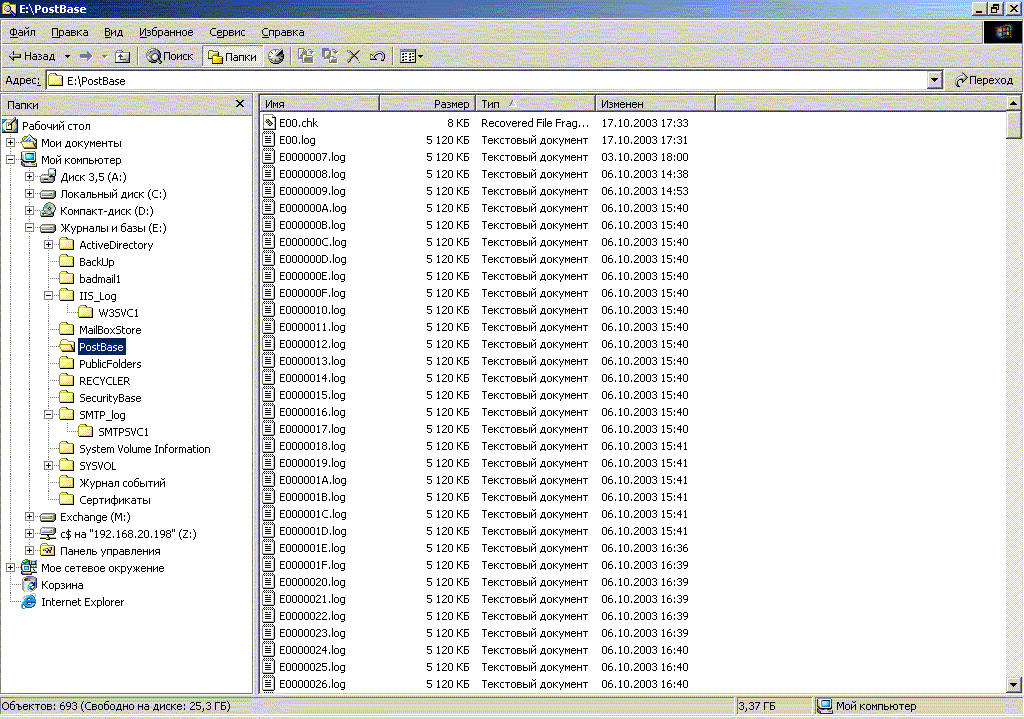Viewport: 1024px width, 719px height.
Task: Sort by Изменен column header
Action: click(x=655, y=104)
